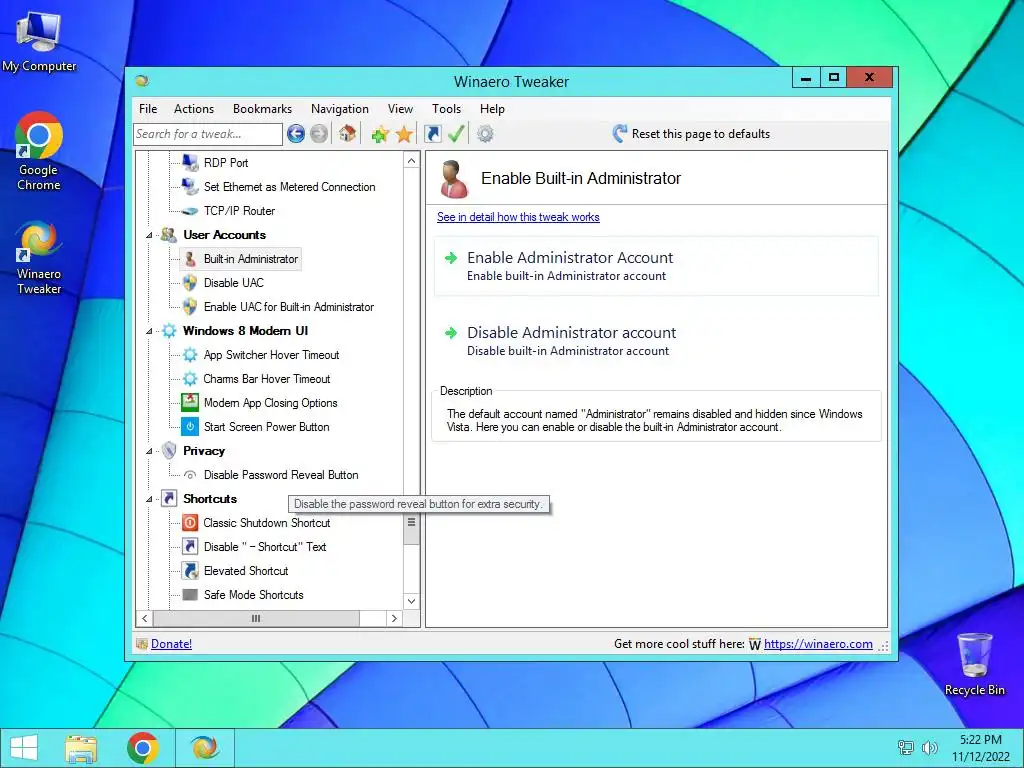Collapse the User Accounts tree group

[x=149, y=235]
